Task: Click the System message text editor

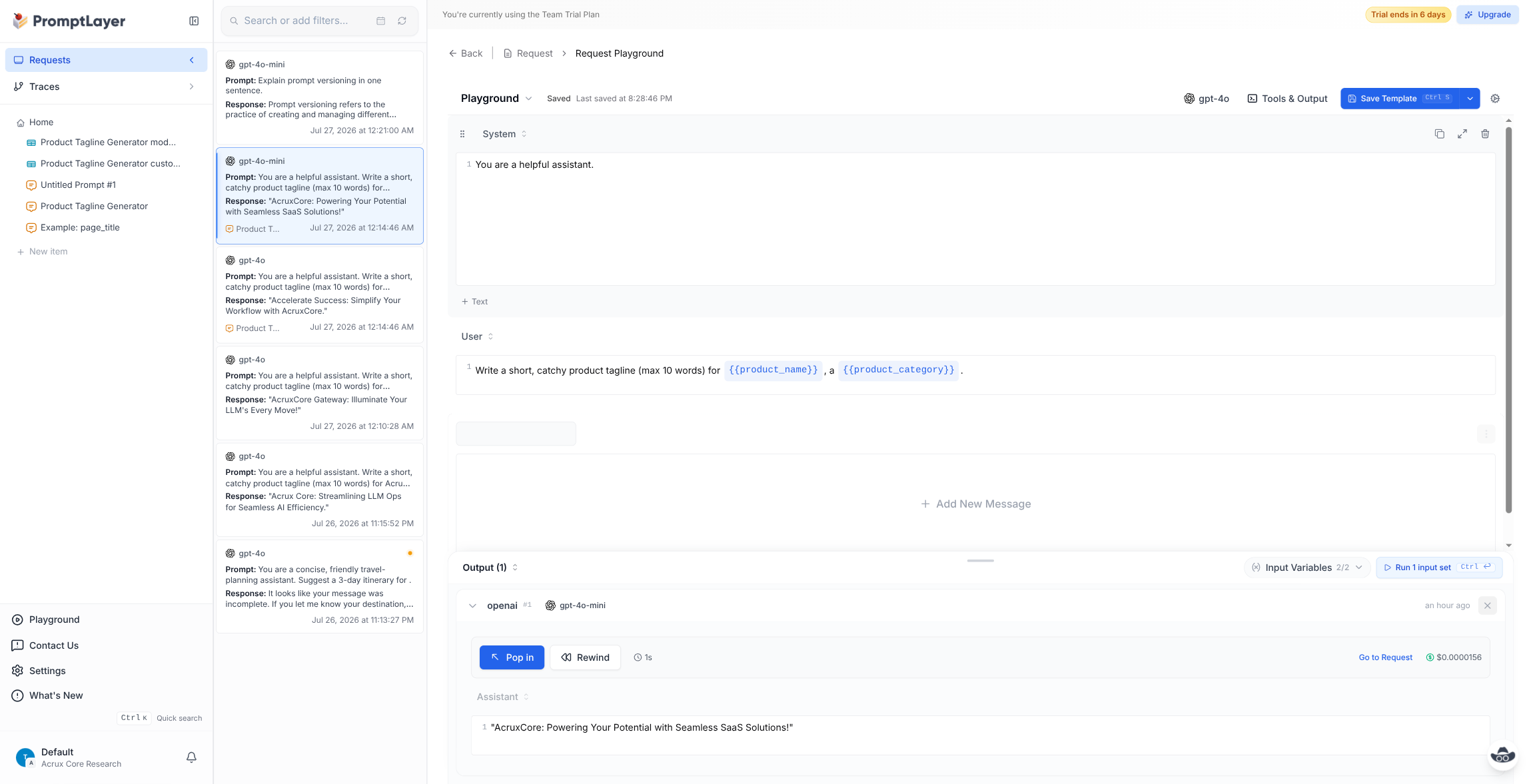Action: 975,219
